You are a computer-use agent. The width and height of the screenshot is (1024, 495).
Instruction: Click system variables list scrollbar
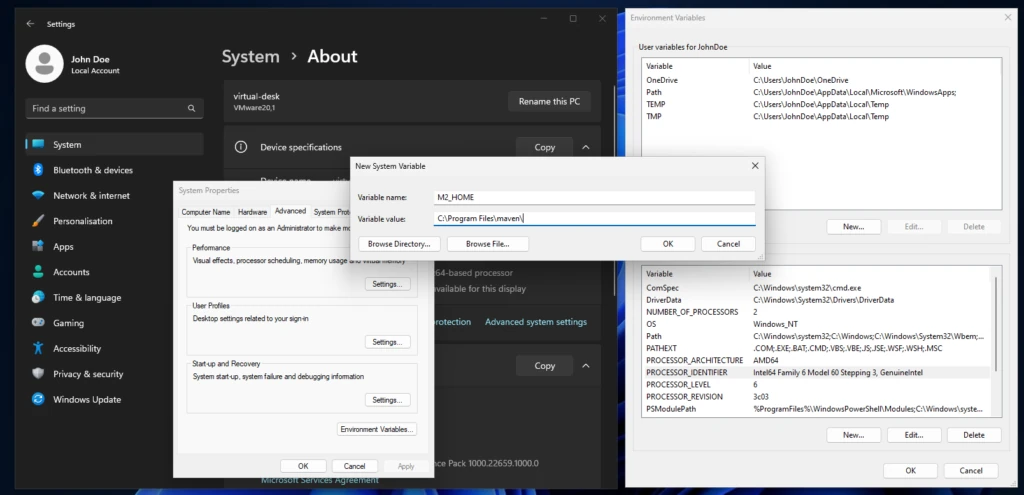996,340
